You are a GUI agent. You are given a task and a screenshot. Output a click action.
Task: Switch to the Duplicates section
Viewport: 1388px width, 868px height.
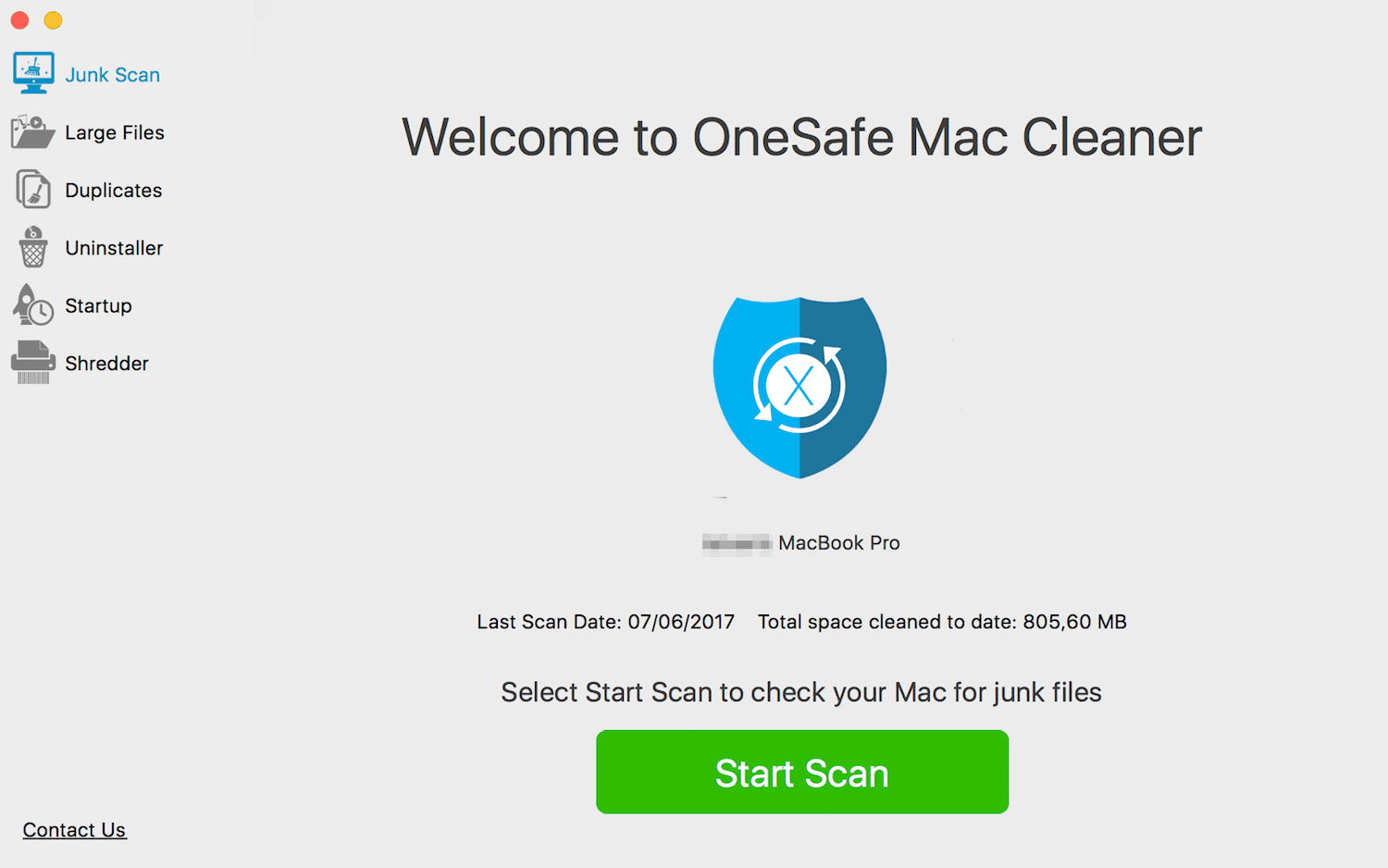(x=113, y=190)
